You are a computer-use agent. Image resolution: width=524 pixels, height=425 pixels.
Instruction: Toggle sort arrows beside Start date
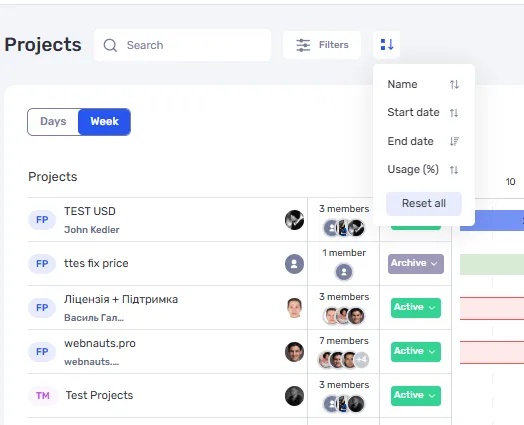pos(454,113)
